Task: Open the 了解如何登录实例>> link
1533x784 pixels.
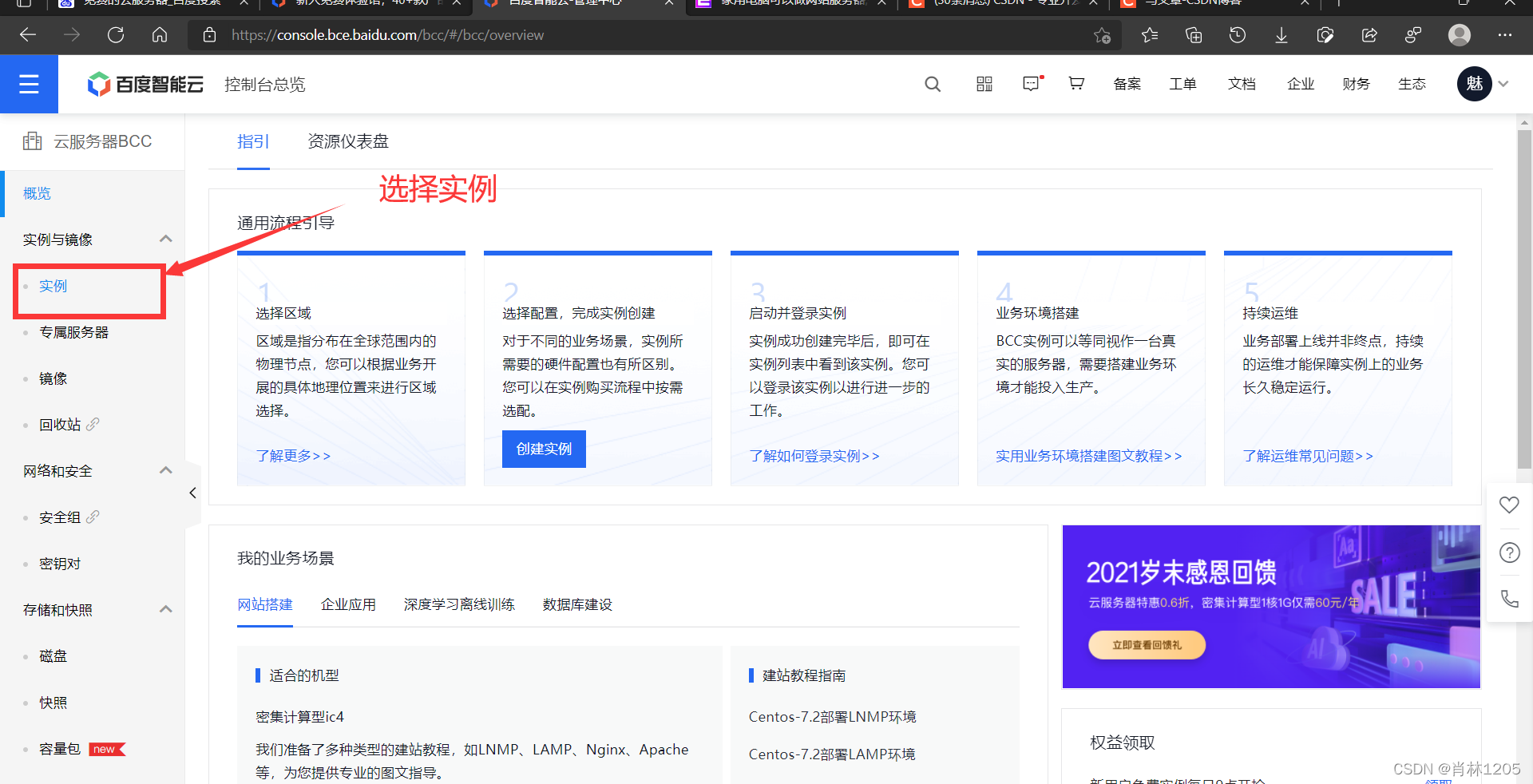Action: (x=814, y=456)
